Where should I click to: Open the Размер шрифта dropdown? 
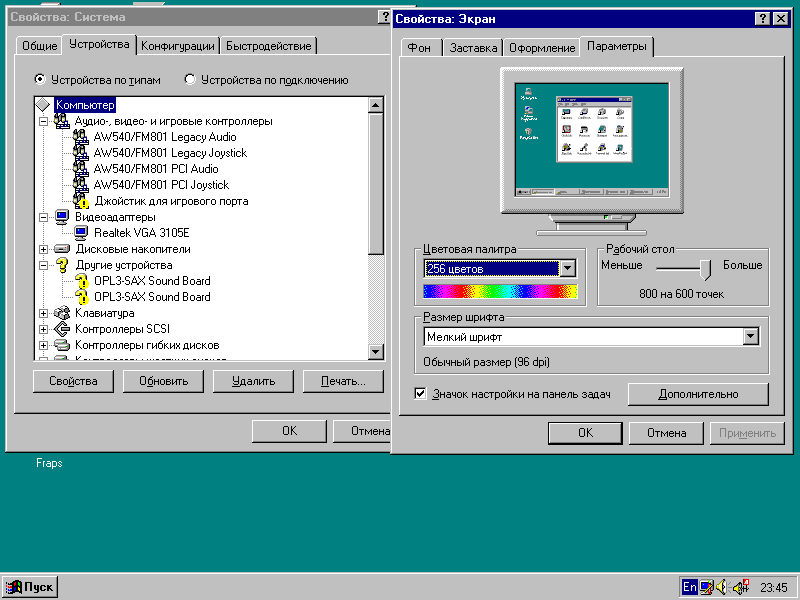751,336
